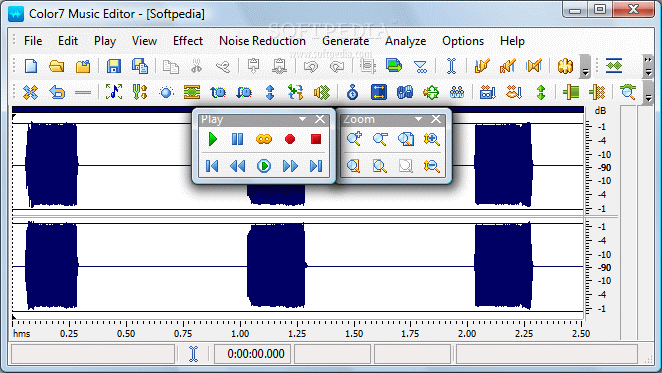Open the Options menu
The height and width of the screenshot is (373, 662).
463,41
